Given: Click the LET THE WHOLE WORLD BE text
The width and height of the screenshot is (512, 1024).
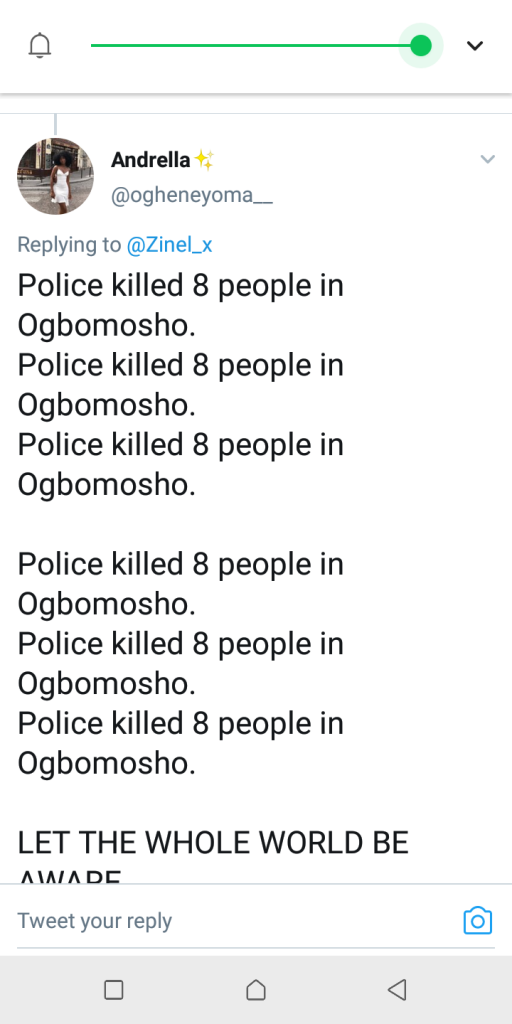Looking at the screenshot, I should pos(213,842).
